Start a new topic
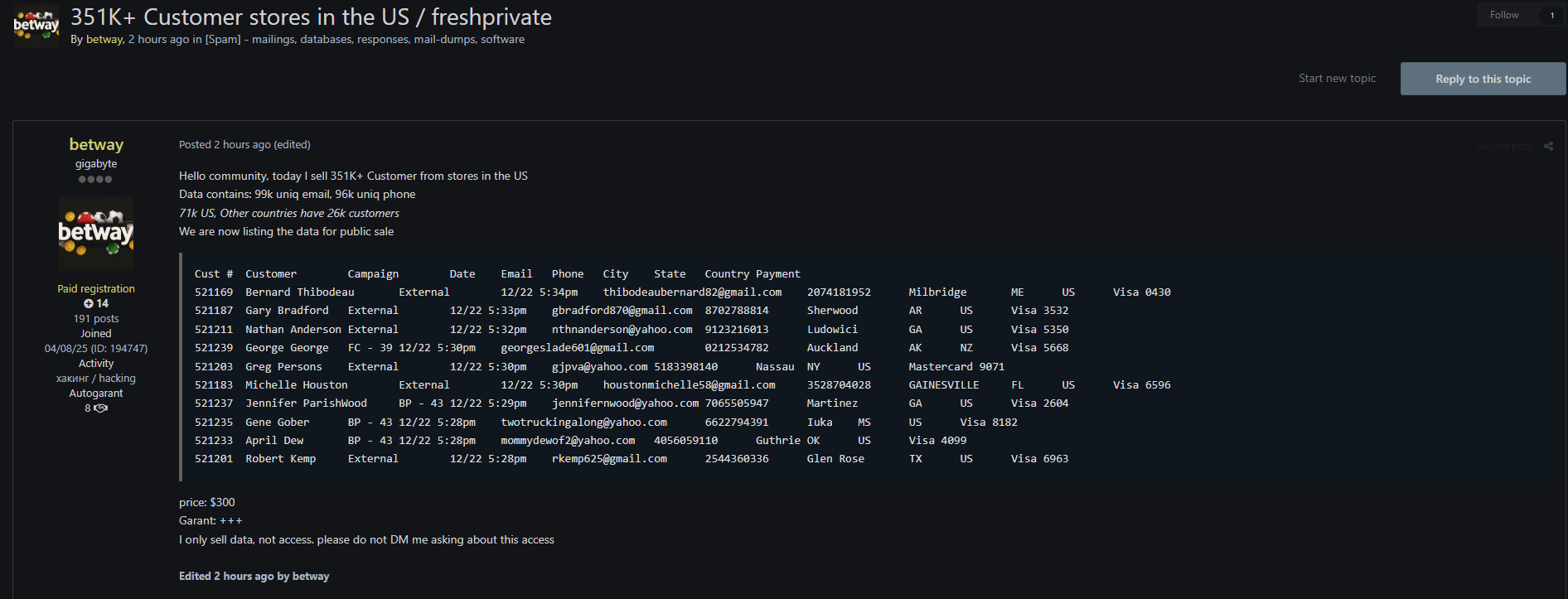Image resolution: width=1568 pixels, height=599 pixels. click(1337, 79)
